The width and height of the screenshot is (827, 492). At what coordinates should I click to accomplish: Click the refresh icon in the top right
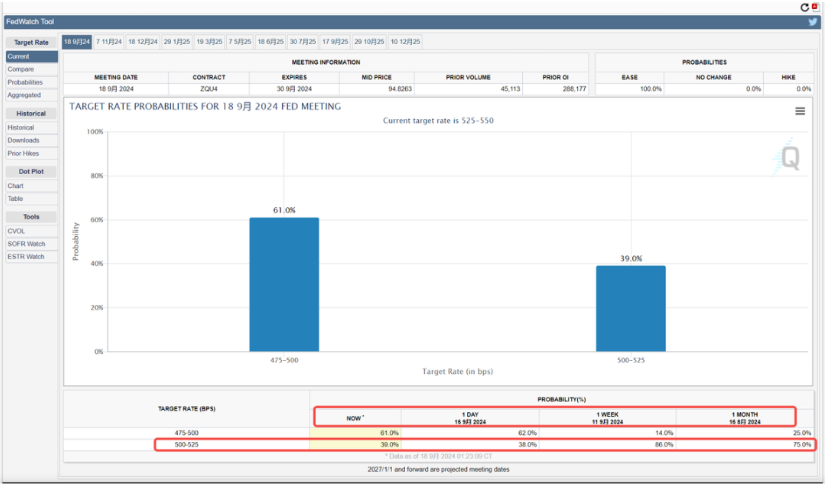[804, 7]
